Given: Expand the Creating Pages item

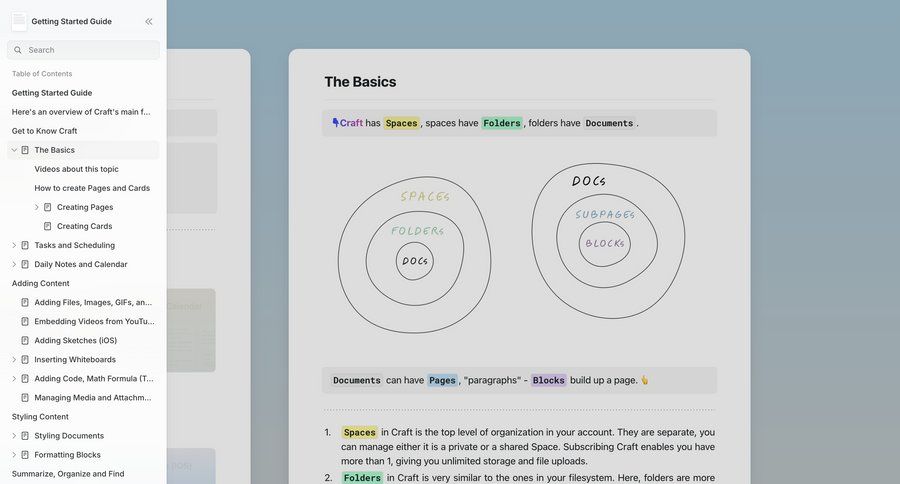Looking at the screenshot, I should [x=37, y=207].
